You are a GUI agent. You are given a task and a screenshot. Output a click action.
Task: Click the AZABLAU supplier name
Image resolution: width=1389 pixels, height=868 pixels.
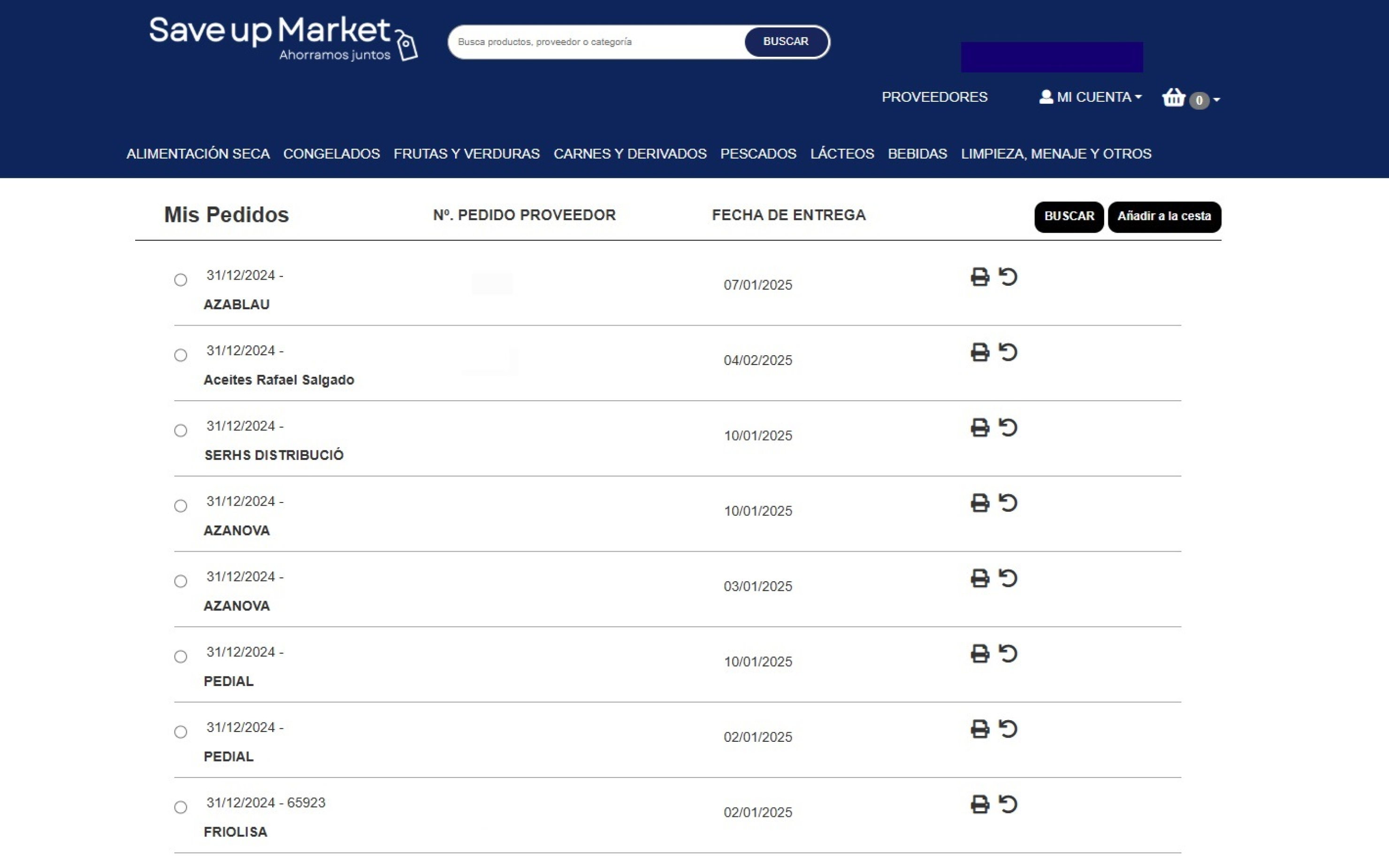tap(237, 304)
